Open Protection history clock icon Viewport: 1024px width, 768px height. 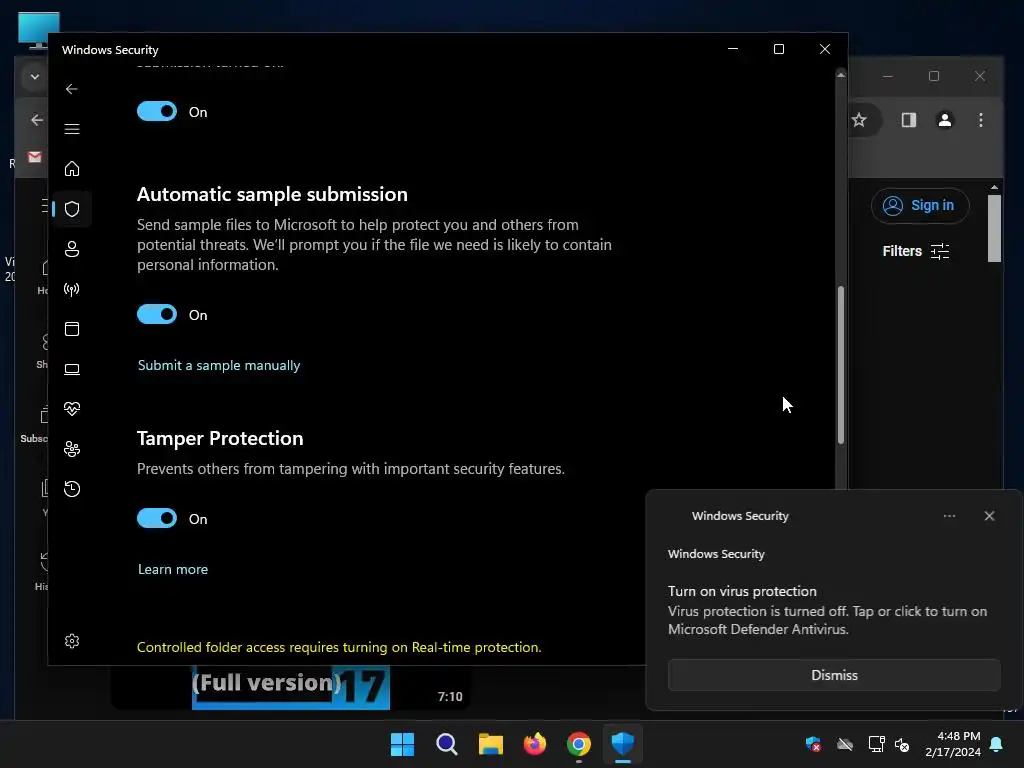72,488
